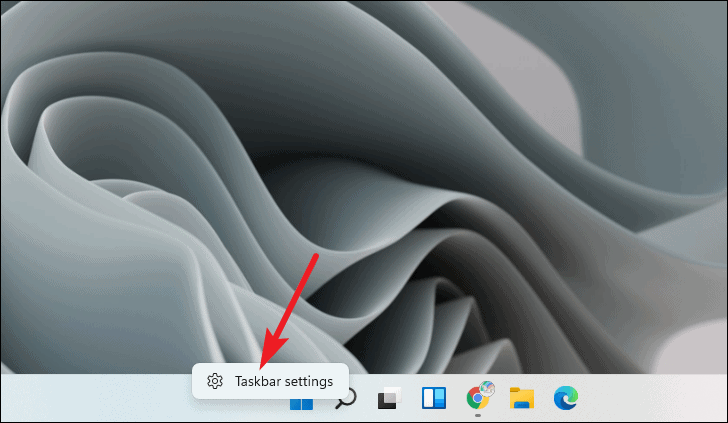Open Taskbar settings from context menu
This screenshot has width=728, height=423.
click(x=270, y=381)
